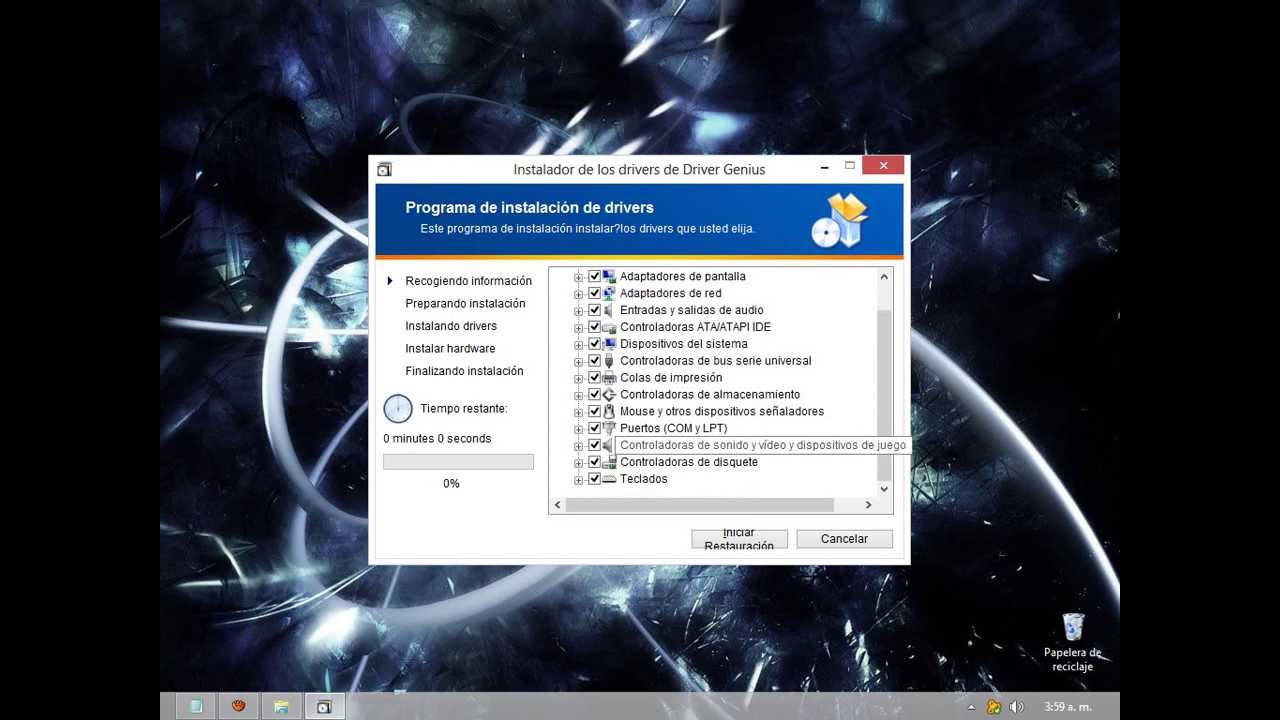
Task: Select the Driver Genius installer taskbar icon
Action: pos(324,706)
